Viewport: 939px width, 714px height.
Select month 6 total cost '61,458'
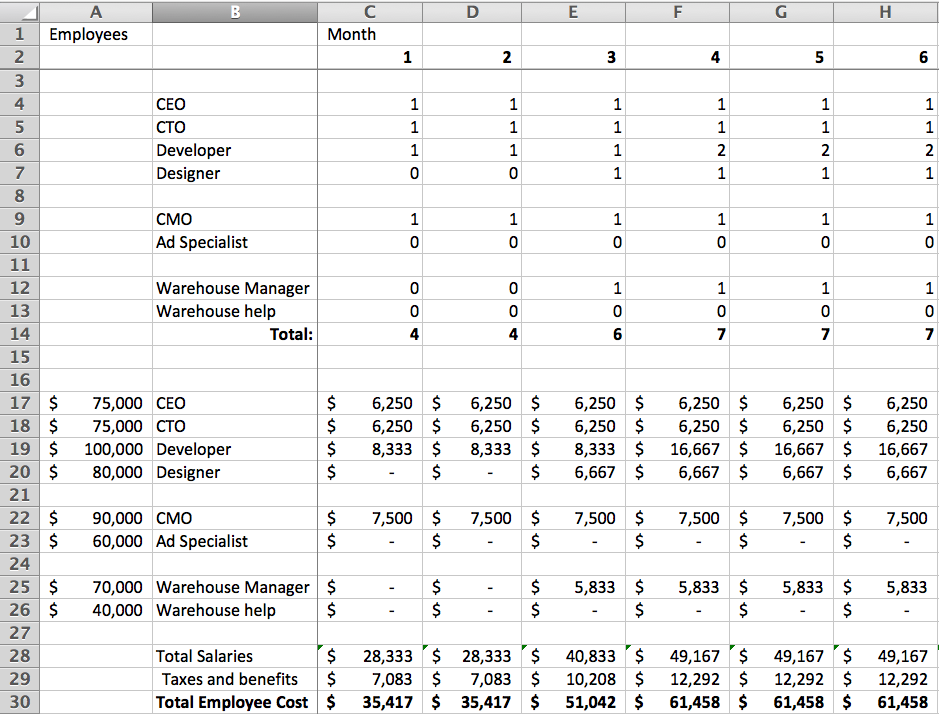pyautogui.click(x=886, y=702)
